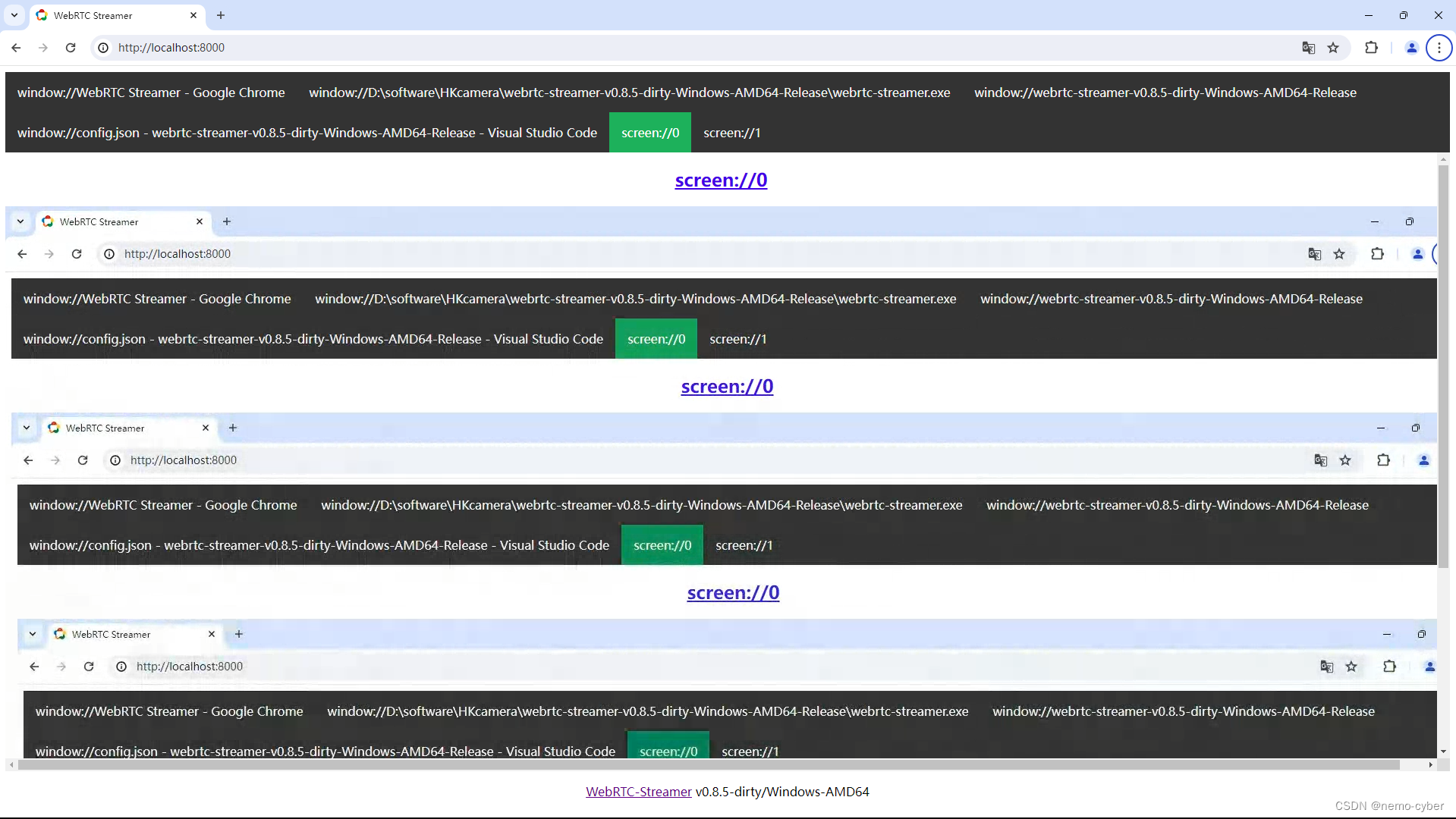This screenshot has width=1456, height=819.
Task: Open the tab search chevron in the inner browser
Action: click(20, 221)
